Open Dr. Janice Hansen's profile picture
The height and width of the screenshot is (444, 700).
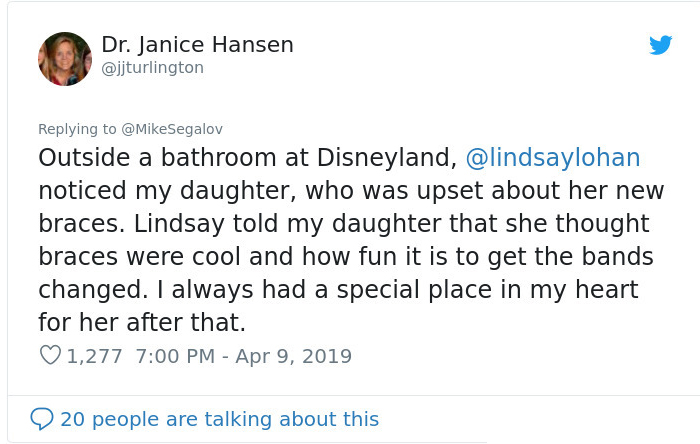[65, 59]
